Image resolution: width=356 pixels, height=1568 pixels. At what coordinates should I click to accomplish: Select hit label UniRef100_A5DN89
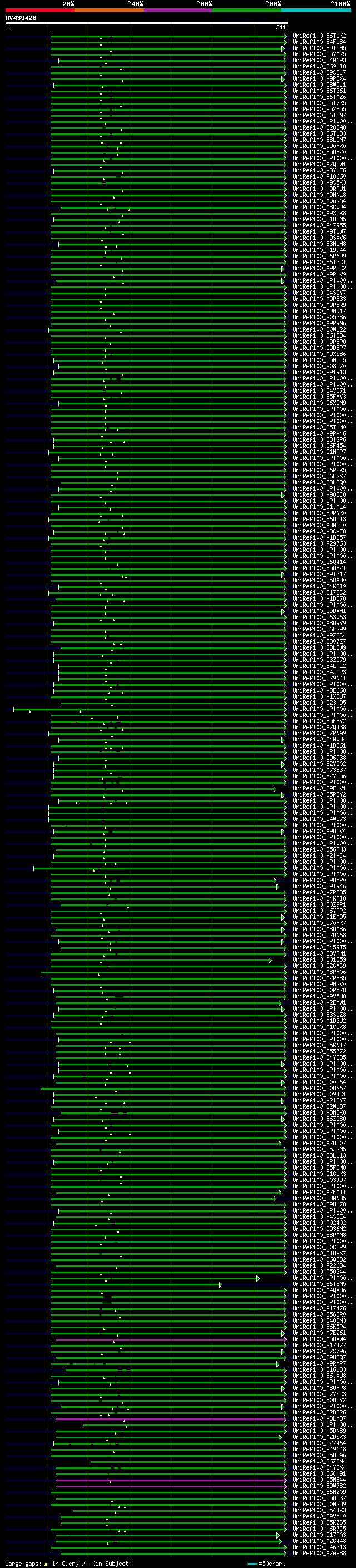[319, 1431]
